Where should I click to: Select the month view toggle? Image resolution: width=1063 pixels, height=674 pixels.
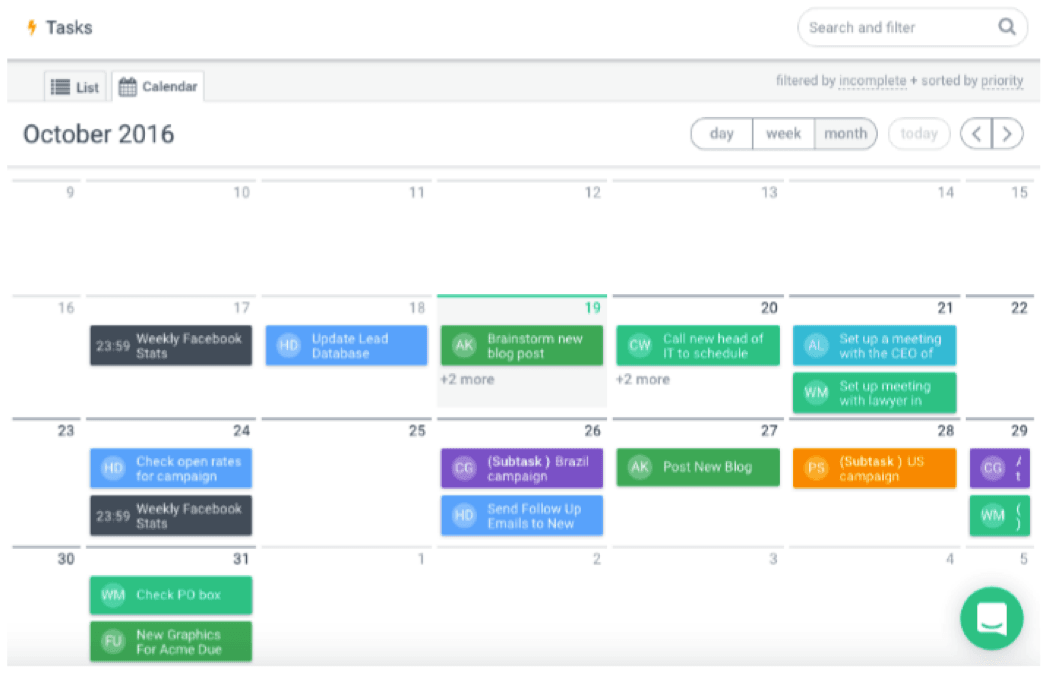pyautogui.click(x=845, y=134)
